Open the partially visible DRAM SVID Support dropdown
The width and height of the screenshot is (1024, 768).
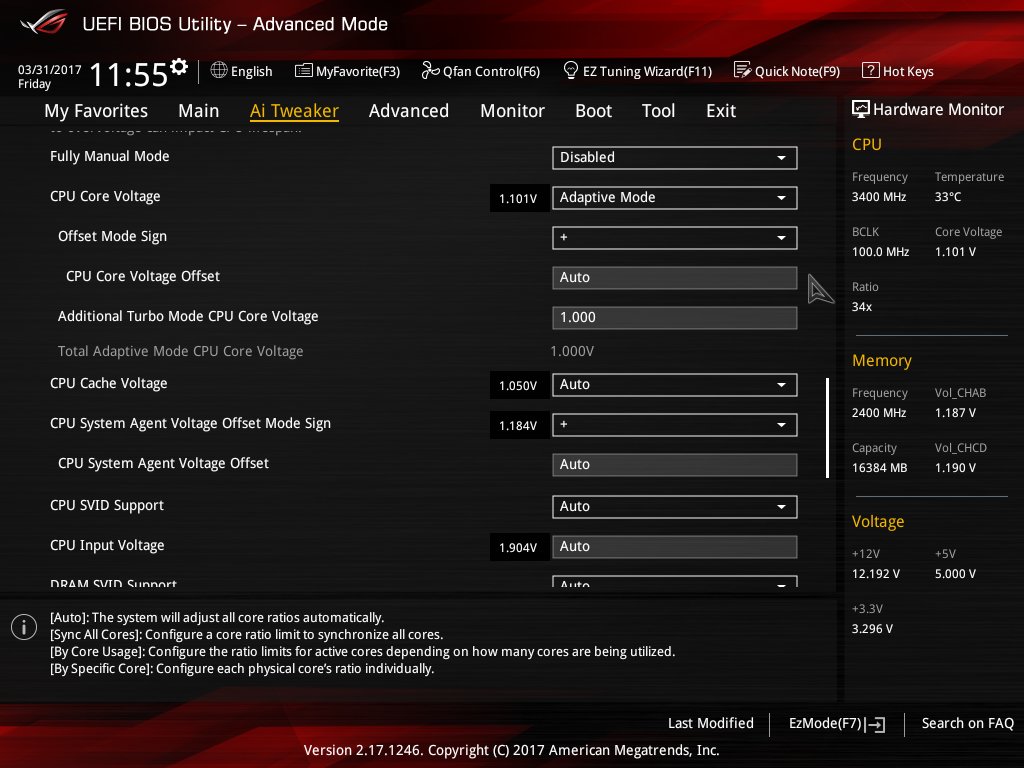[675, 581]
